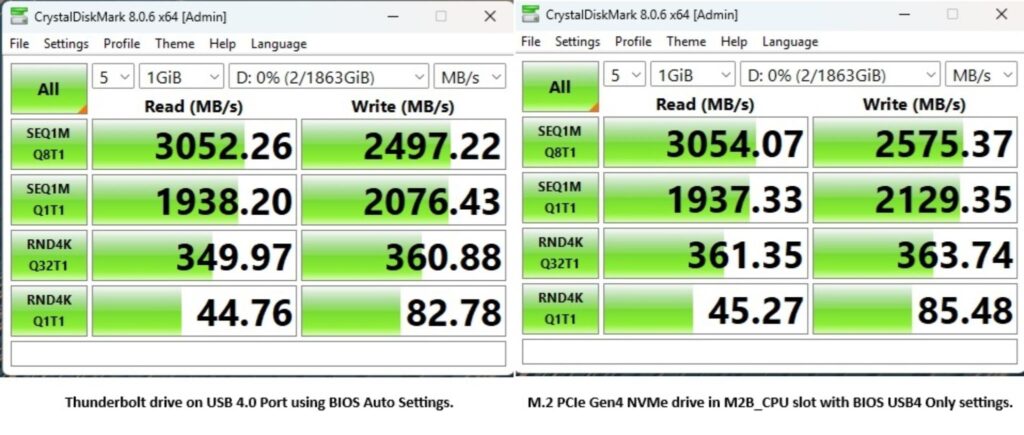
Task: Click the 2575.37 write result in right window
Action: point(915,142)
